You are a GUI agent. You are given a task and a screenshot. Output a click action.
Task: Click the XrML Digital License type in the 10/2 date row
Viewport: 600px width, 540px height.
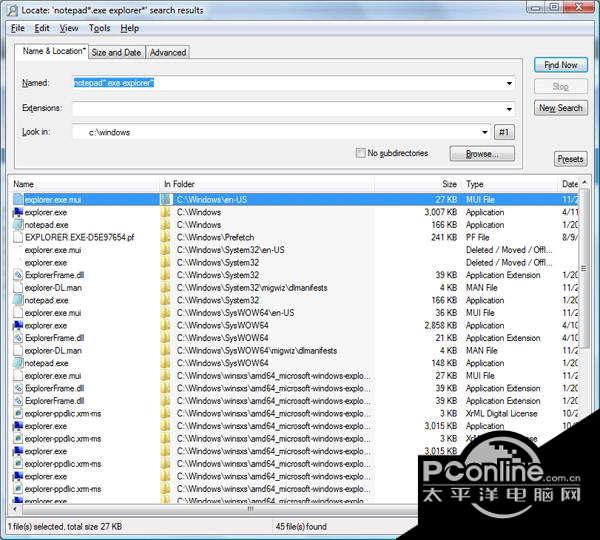[x=502, y=413]
